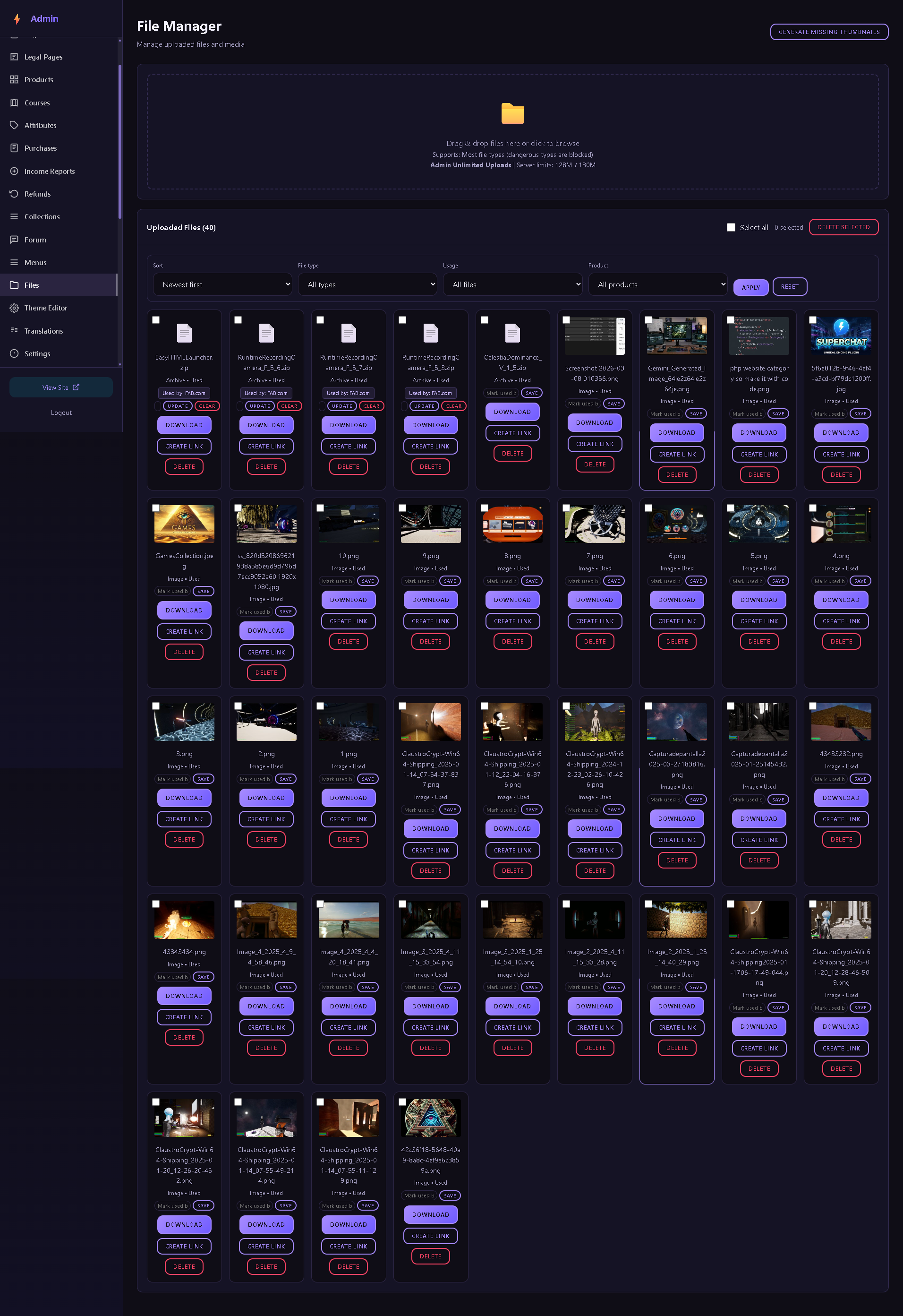The image size is (903, 1316).
Task: Click the Translations icon in sidebar
Action: tap(14, 331)
